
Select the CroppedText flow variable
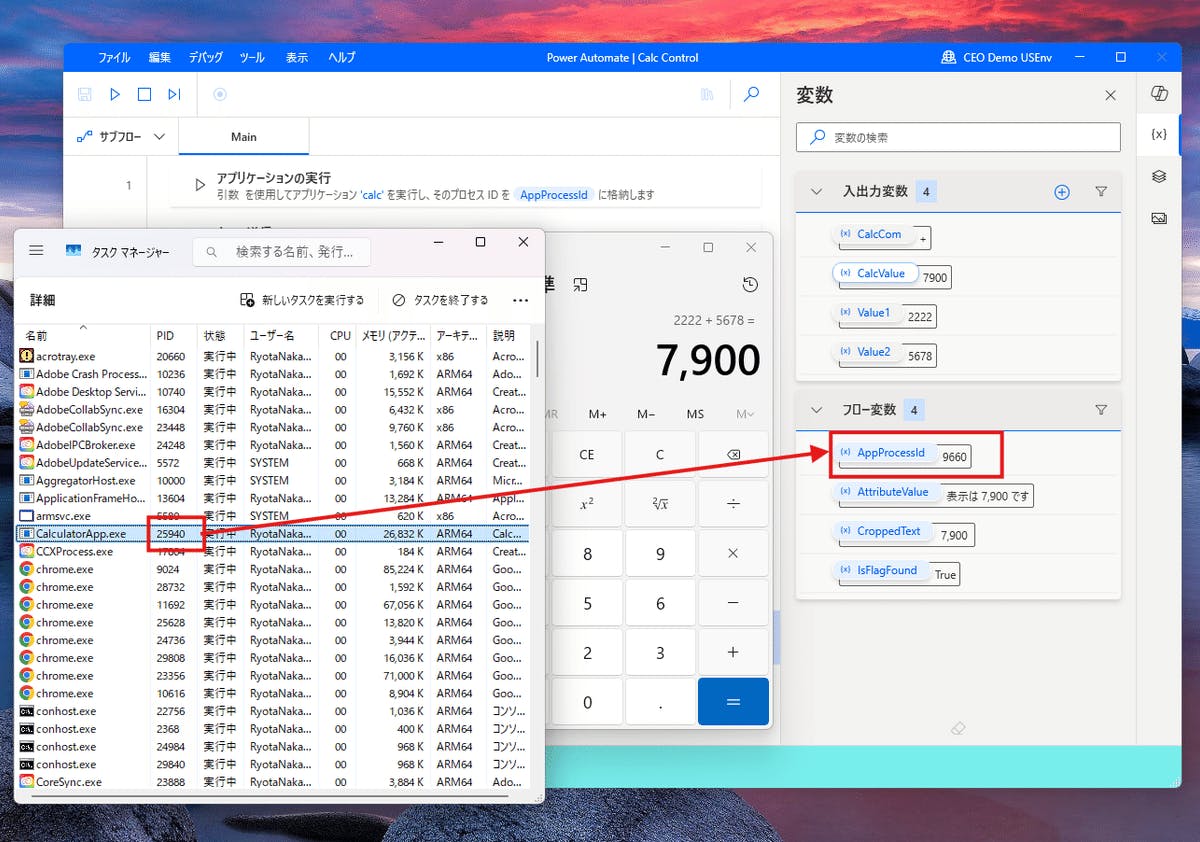tap(883, 531)
